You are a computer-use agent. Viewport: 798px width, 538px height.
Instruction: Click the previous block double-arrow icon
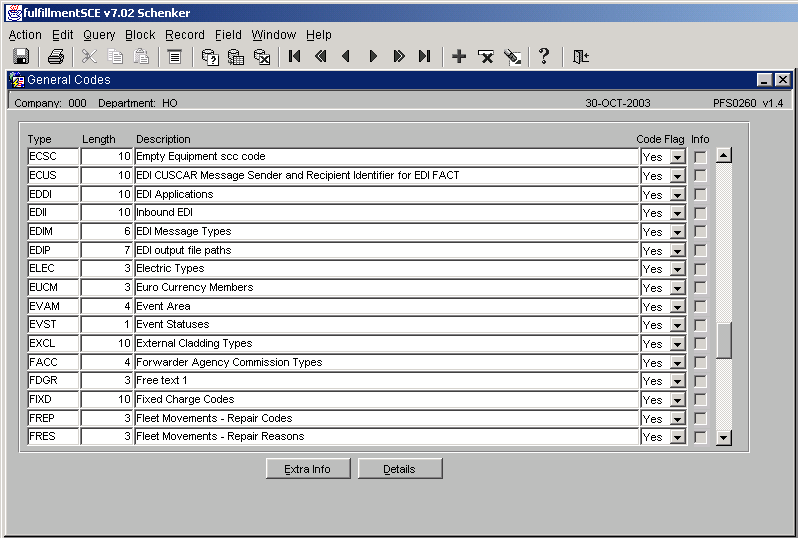tap(321, 56)
